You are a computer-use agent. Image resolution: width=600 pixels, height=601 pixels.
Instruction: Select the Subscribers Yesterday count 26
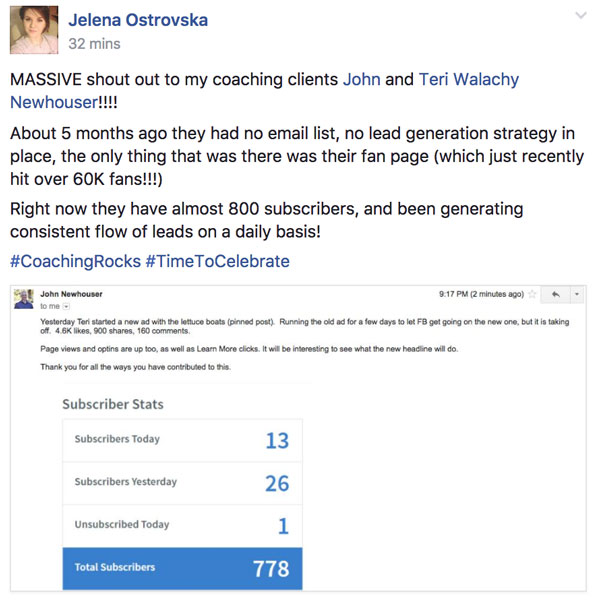point(277,483)
